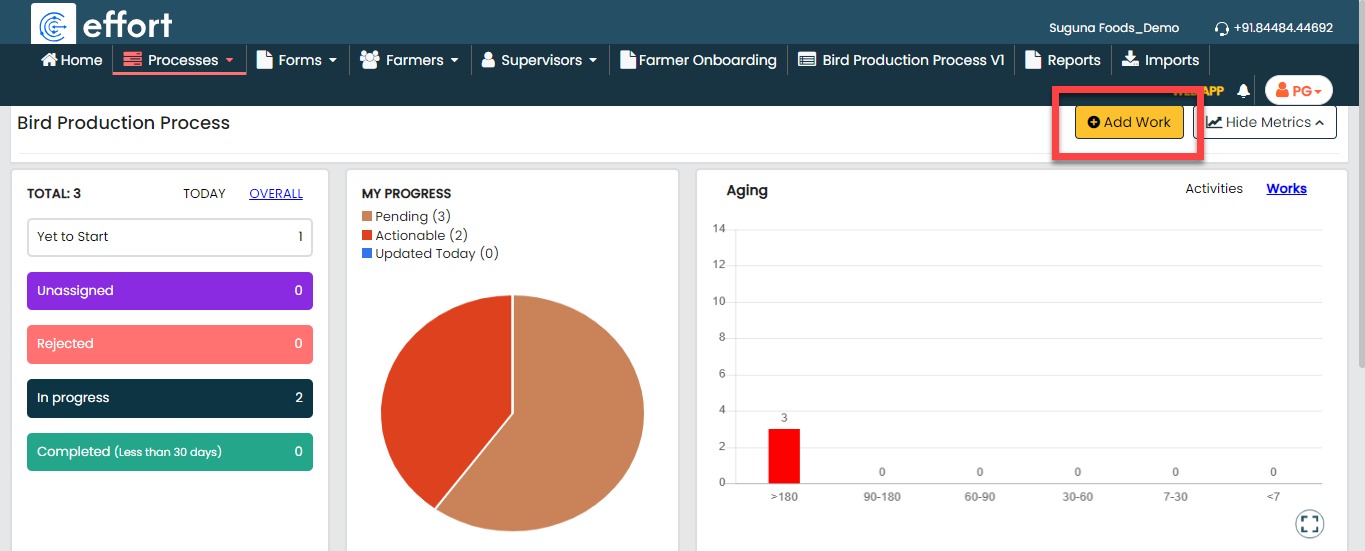
Task: Open Farmer Onboarding page
Action: click(x=698, y=60)
